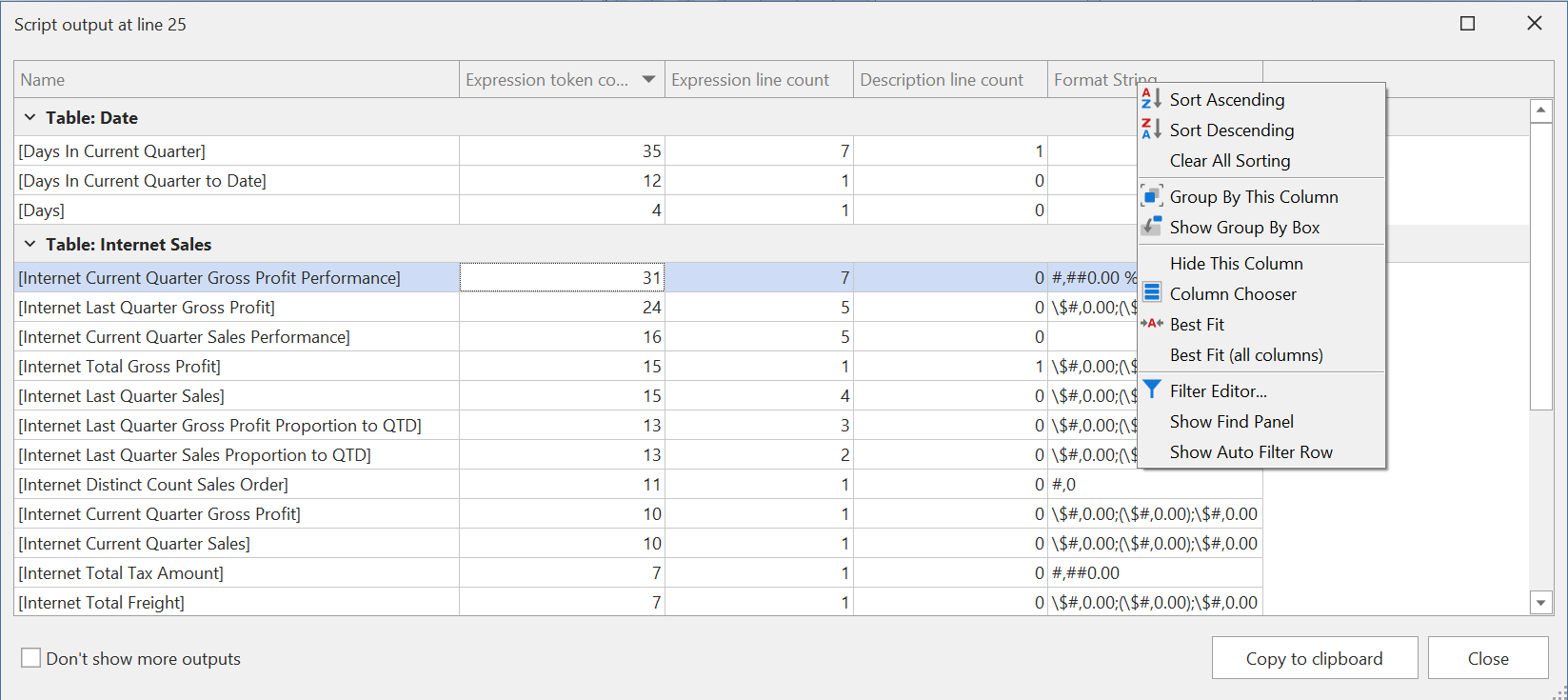Click the Expression token count sort arrow

pyautogui.click(x=648, y=80)
